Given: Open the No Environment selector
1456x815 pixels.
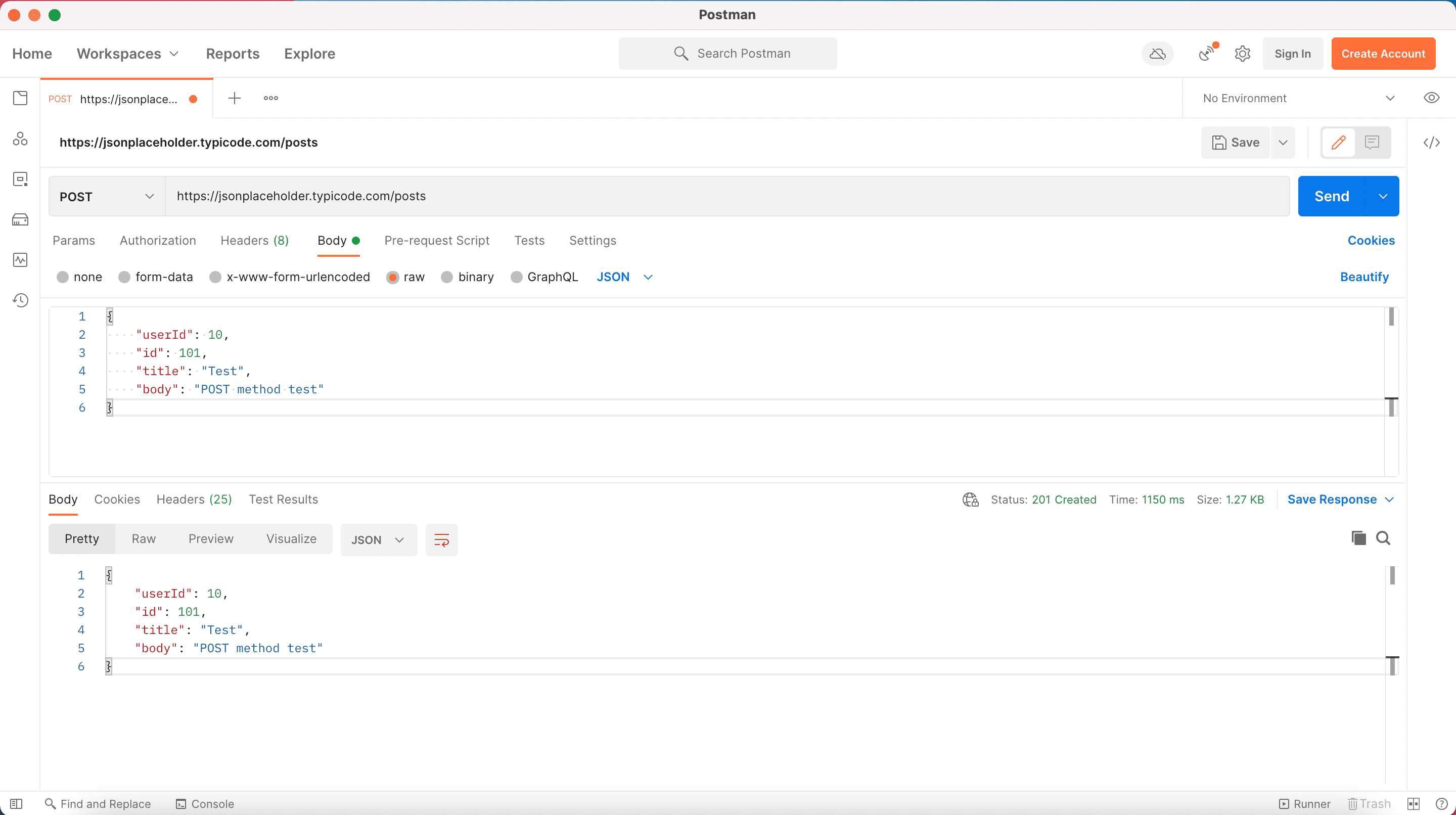Looking at the screenshot, I should click(1298, 99).
